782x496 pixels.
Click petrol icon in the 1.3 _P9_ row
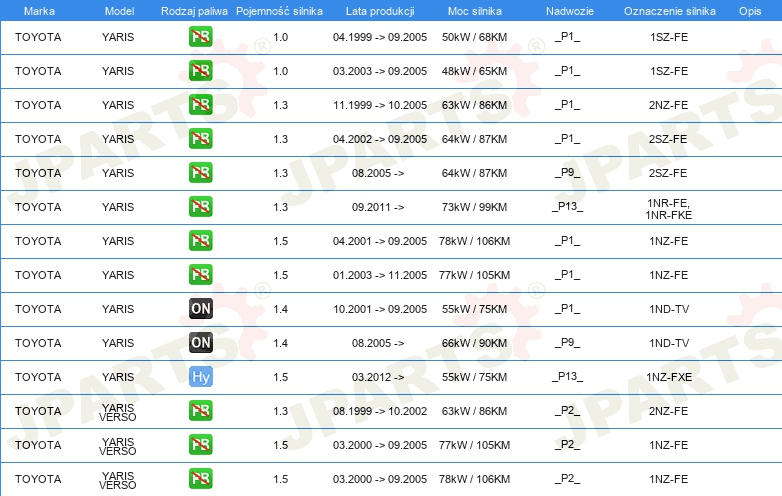point(200,172)
